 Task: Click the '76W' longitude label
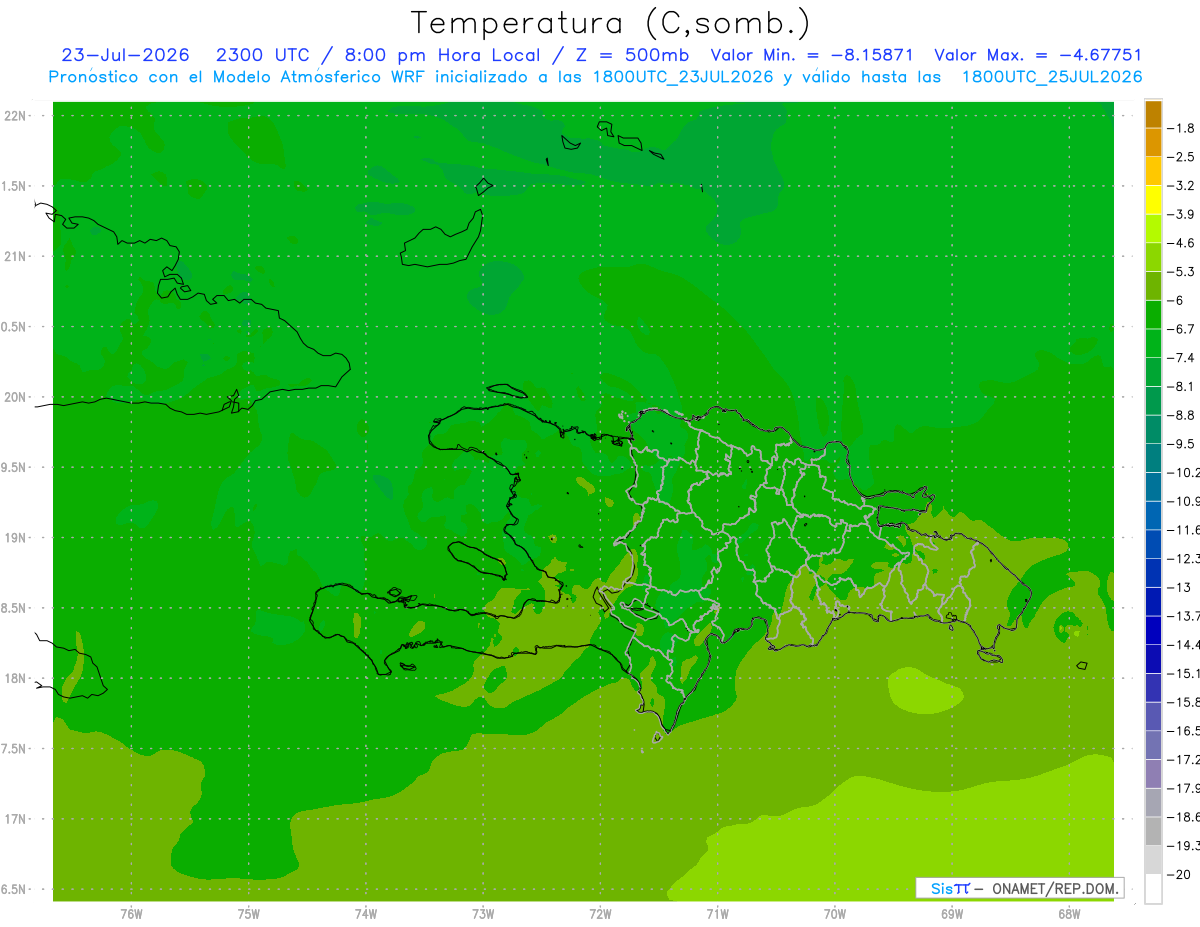coord(131,913)
